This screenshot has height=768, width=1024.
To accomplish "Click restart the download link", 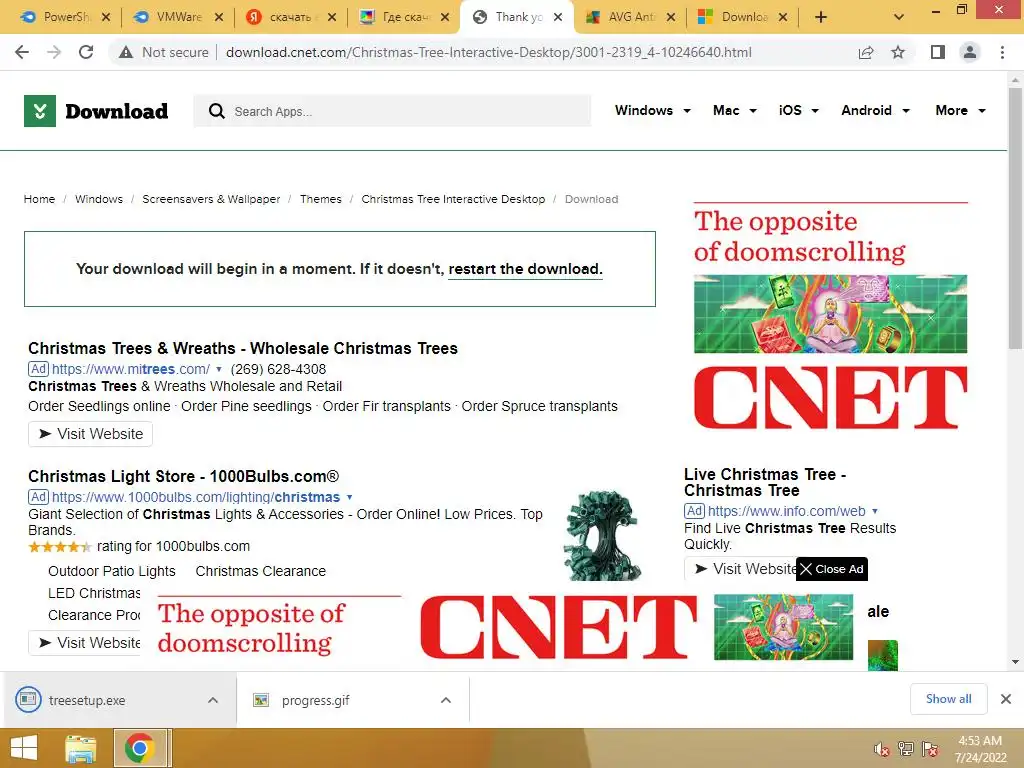I will click(x=525, y=269).
